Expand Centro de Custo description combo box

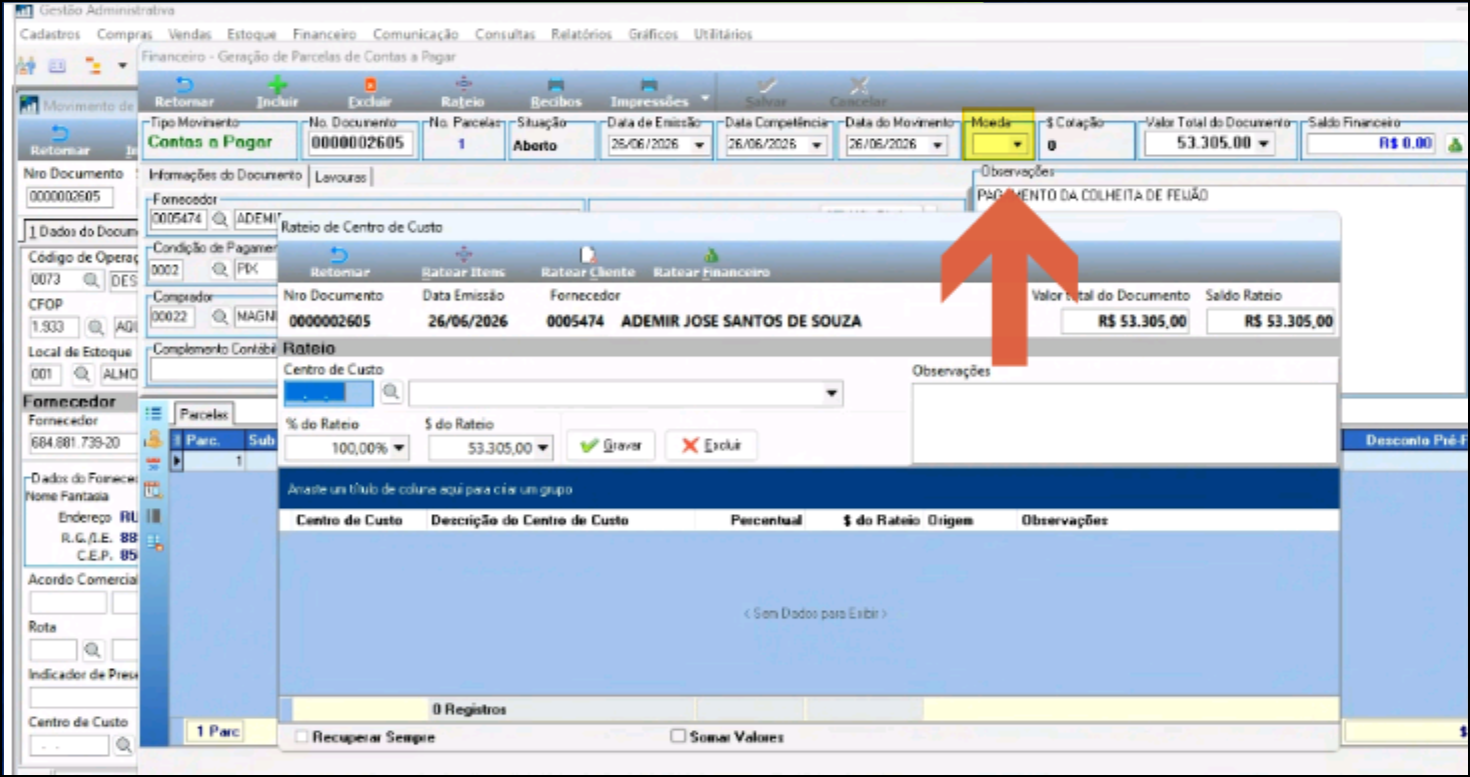(x=832, y=394)
